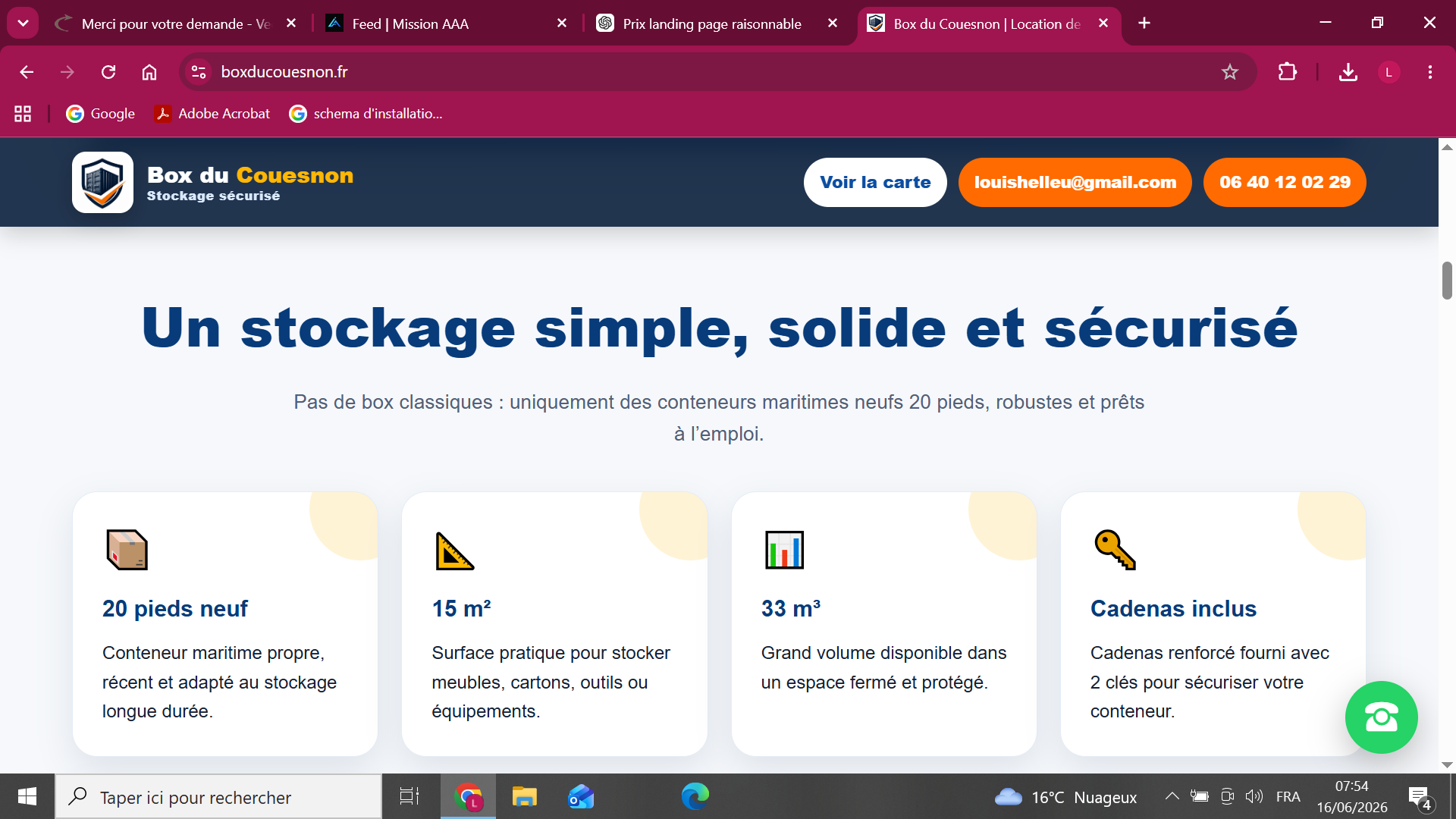1456x819 pixels.
Task: Open the volume speaker icon
Action: [x=1254, y=796]
